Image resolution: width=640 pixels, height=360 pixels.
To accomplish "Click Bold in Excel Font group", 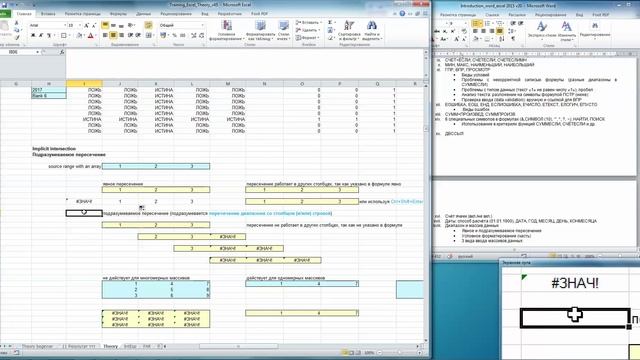I will pyautogui.click(x=33, y=36).
